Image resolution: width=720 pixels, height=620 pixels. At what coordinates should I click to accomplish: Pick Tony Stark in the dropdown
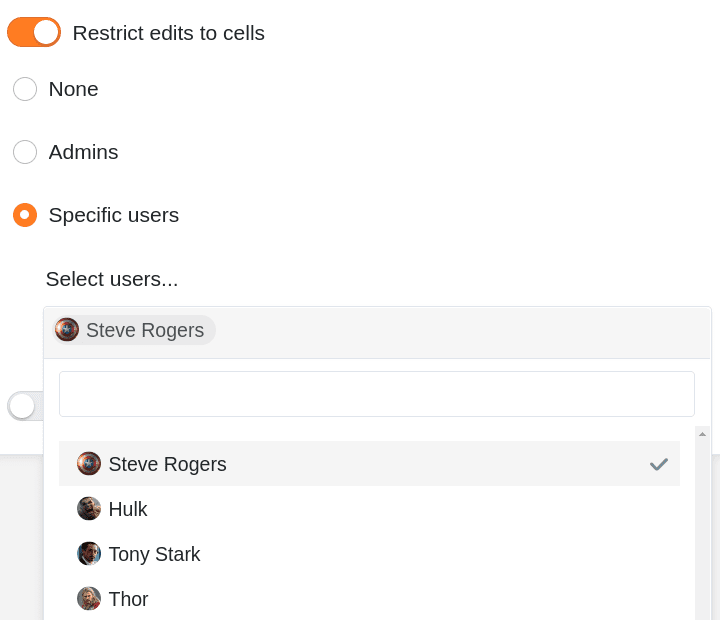point(369,554)
